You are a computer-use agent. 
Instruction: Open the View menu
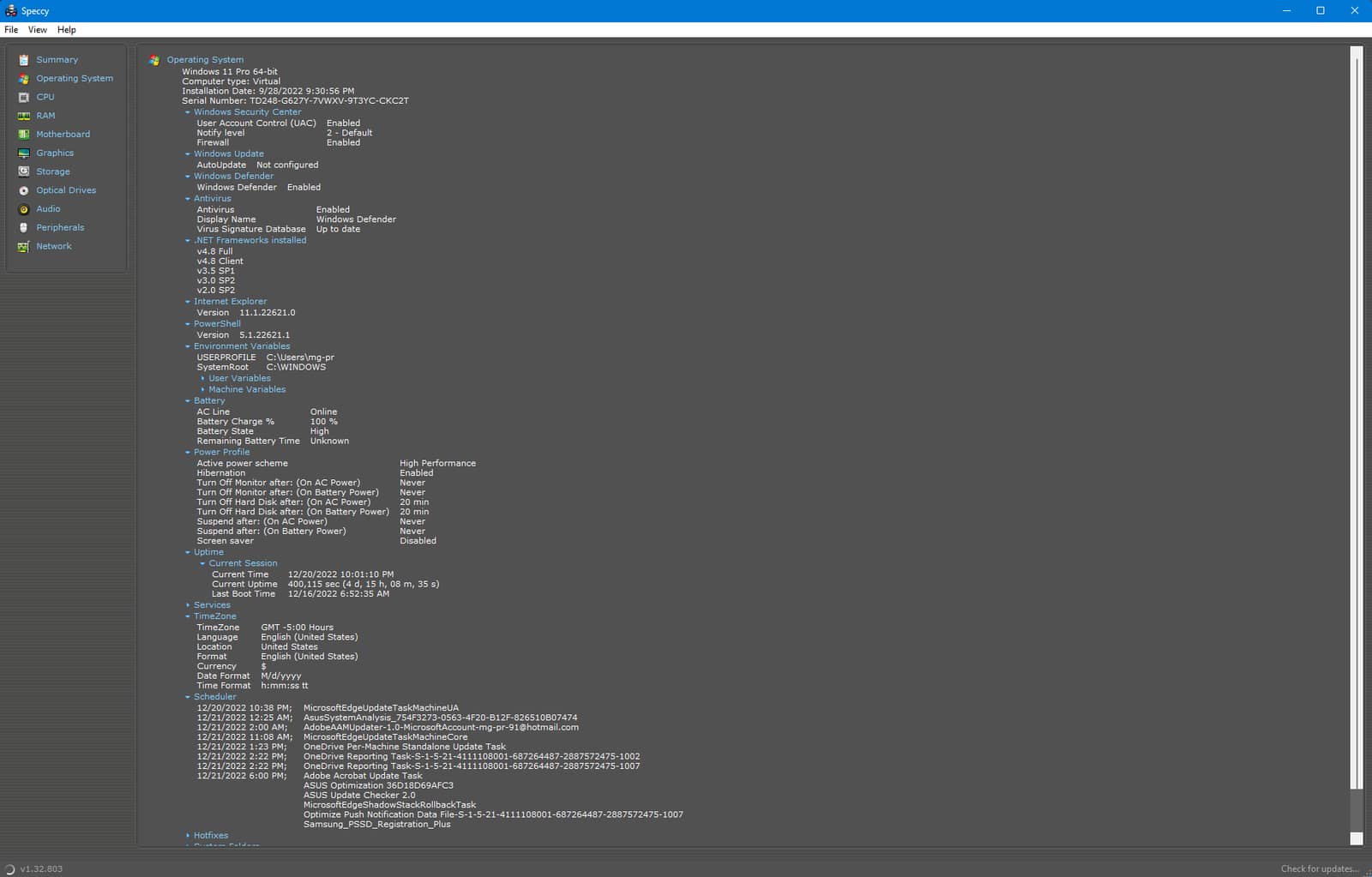(38, 30)
